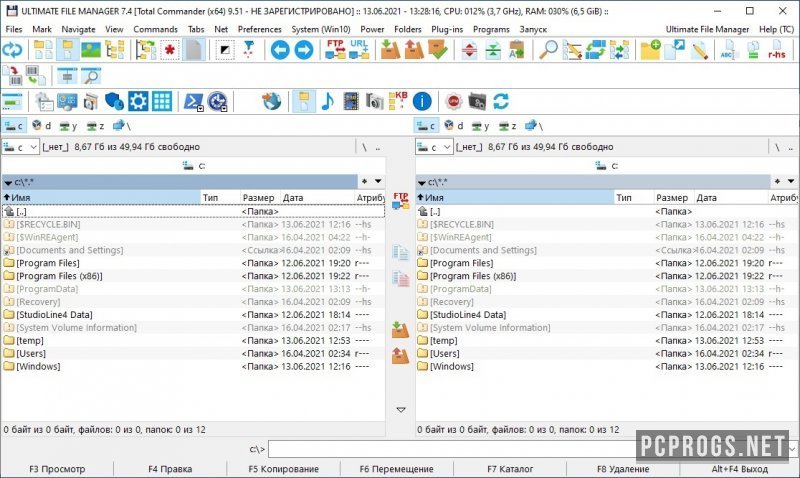The image size is (800, 478).
Task: Create new folder with plus icon
Action: (651, 50)
